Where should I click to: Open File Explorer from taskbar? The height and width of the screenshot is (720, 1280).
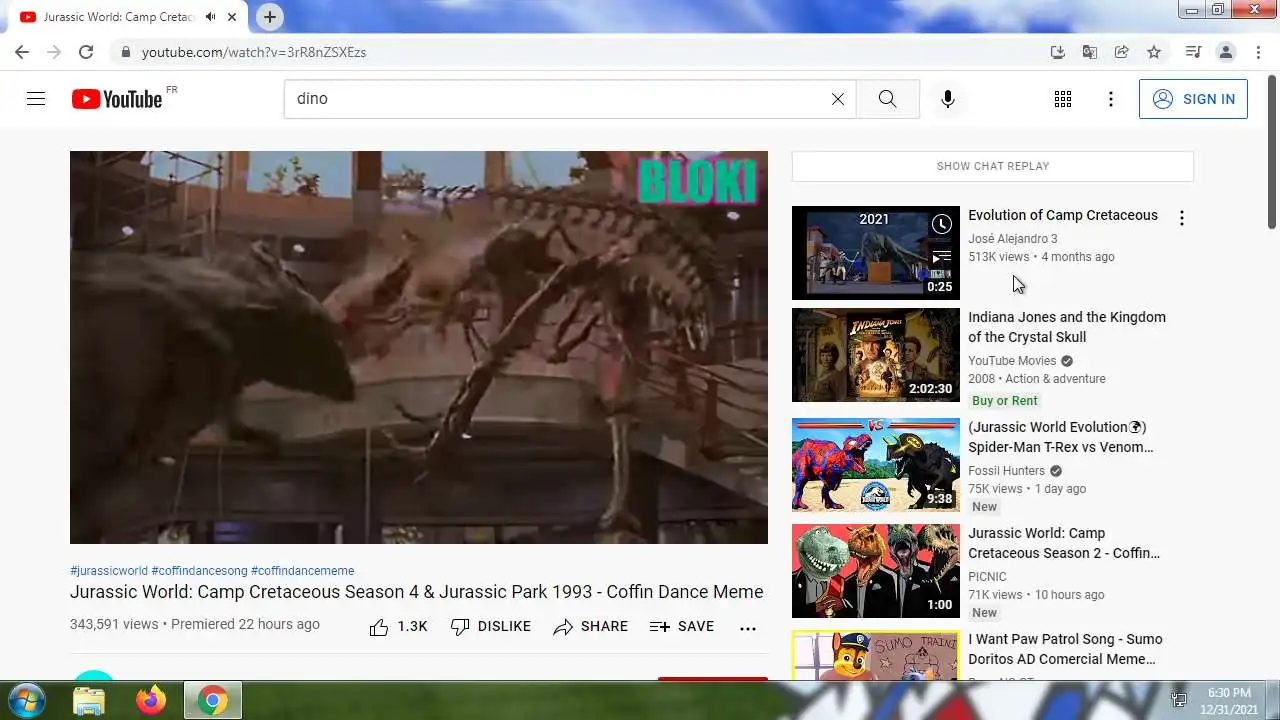(89, 701)
